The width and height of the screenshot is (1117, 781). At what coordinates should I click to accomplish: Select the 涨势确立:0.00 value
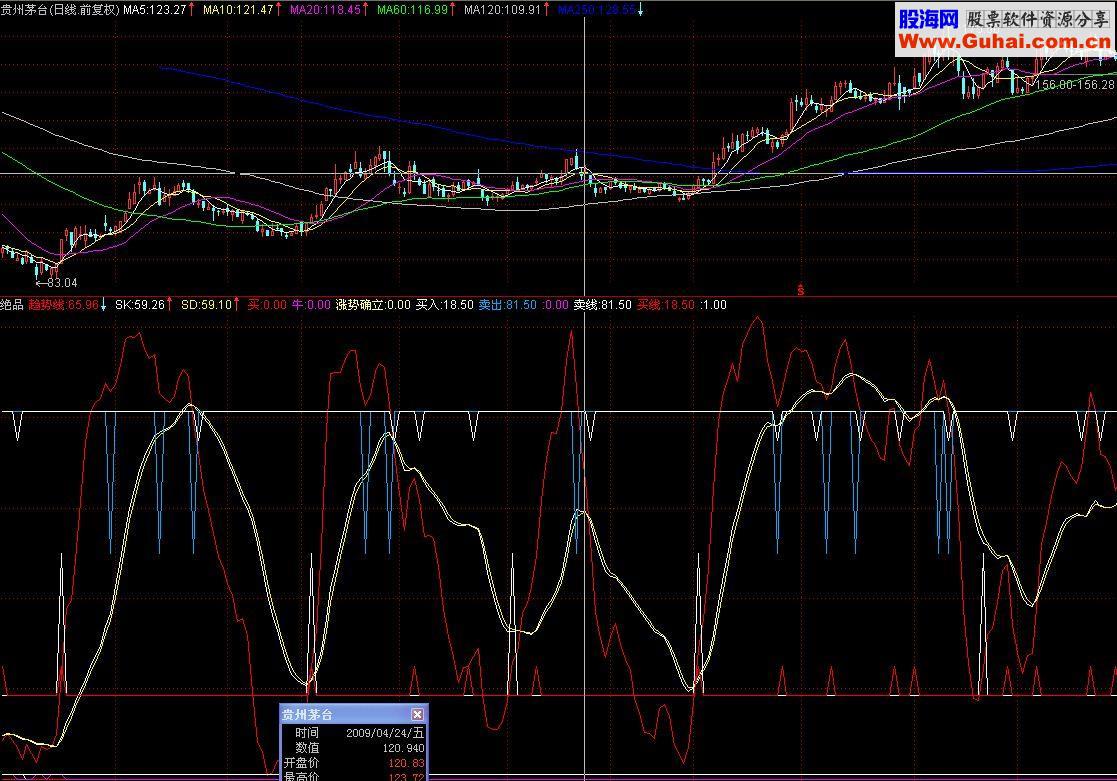click(373, 304)
